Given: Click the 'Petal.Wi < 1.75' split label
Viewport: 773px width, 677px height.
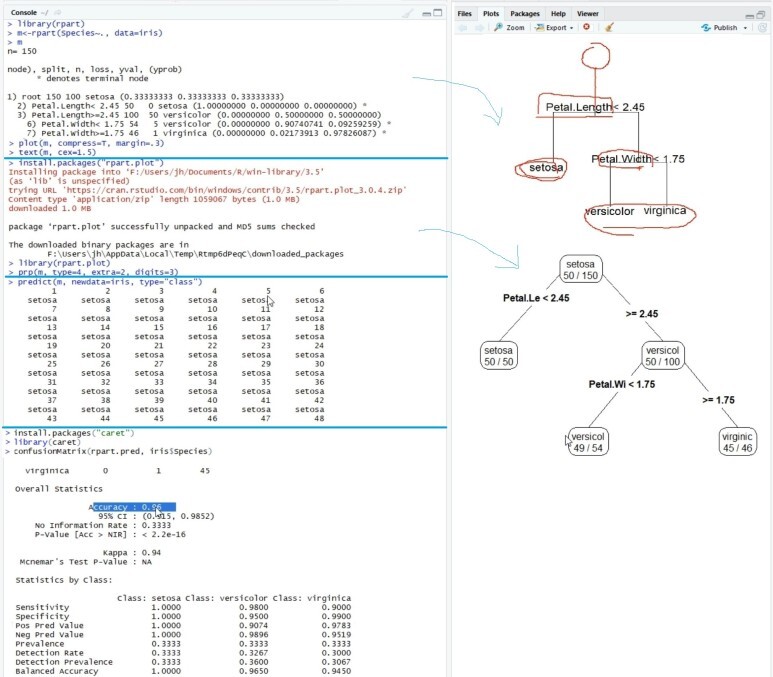Looking at the screenshot, I should click(622, 384).
